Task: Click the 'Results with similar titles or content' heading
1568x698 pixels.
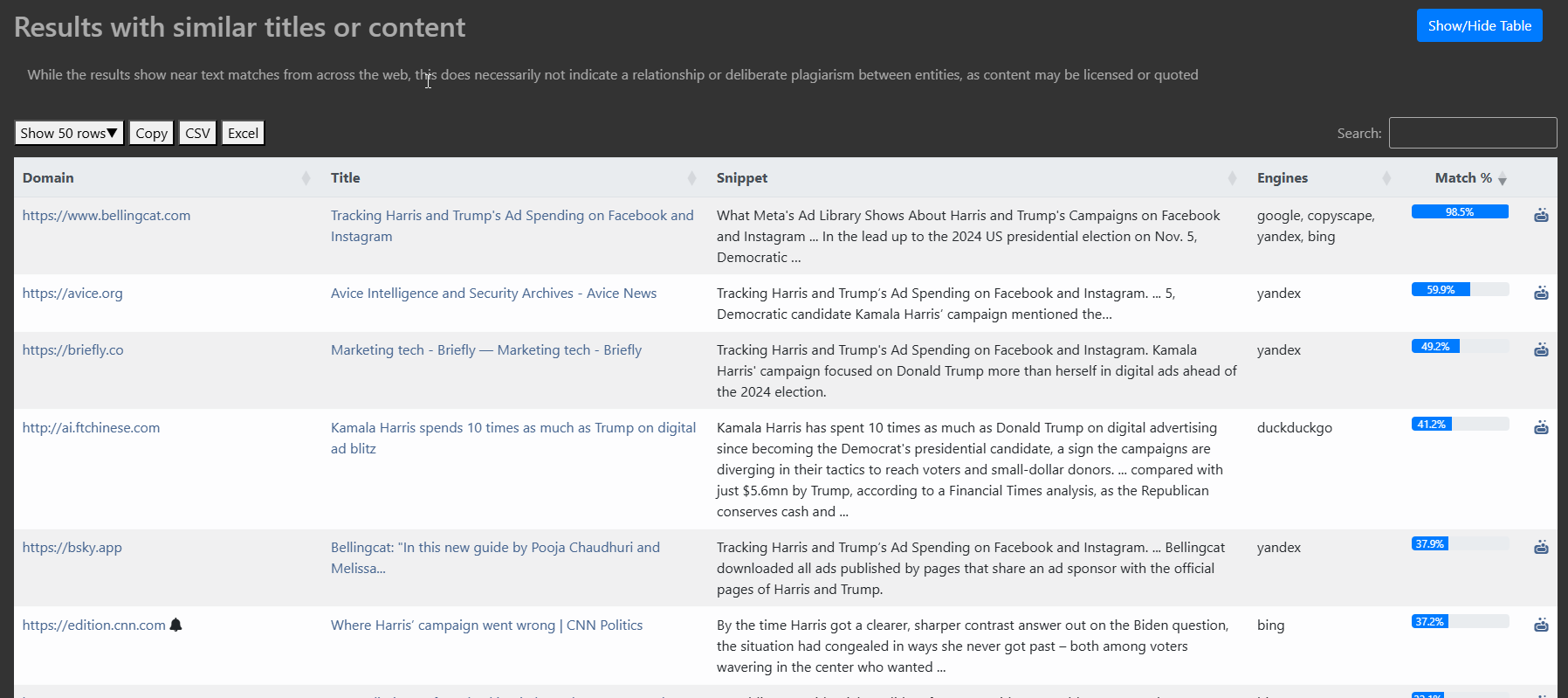Action: [x=240, y=27]
